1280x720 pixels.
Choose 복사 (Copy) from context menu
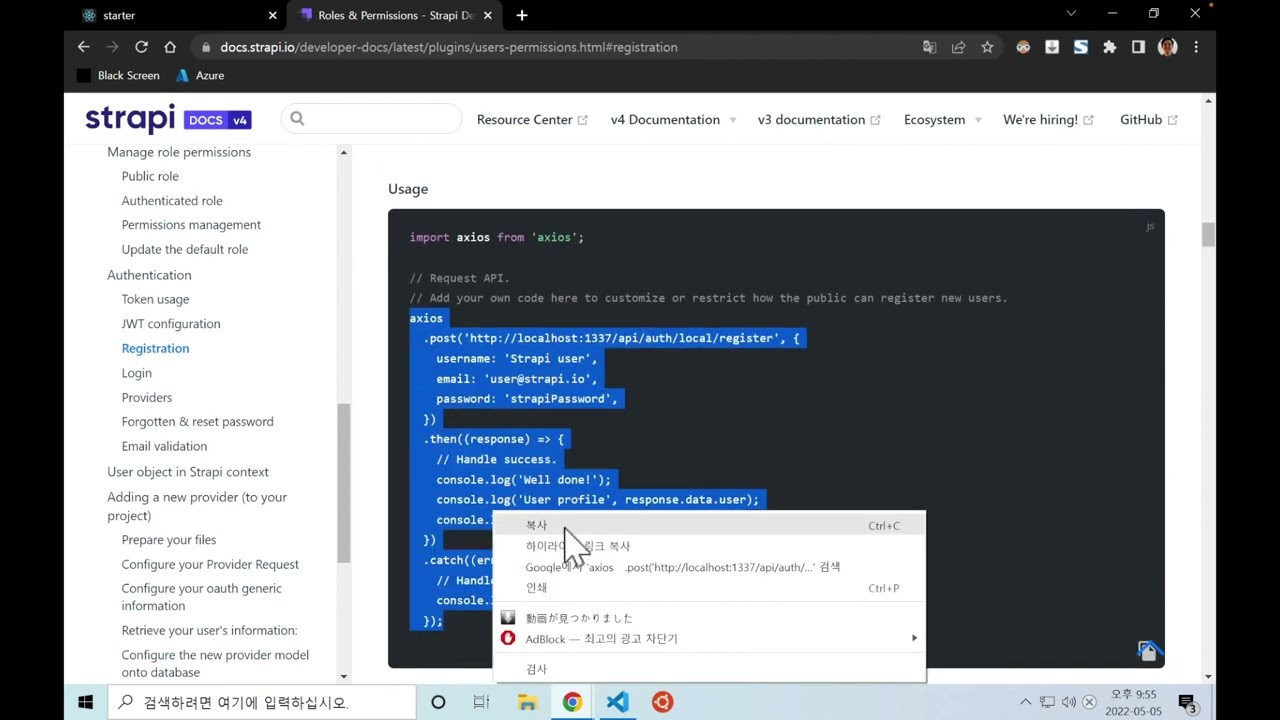(709, 525)
